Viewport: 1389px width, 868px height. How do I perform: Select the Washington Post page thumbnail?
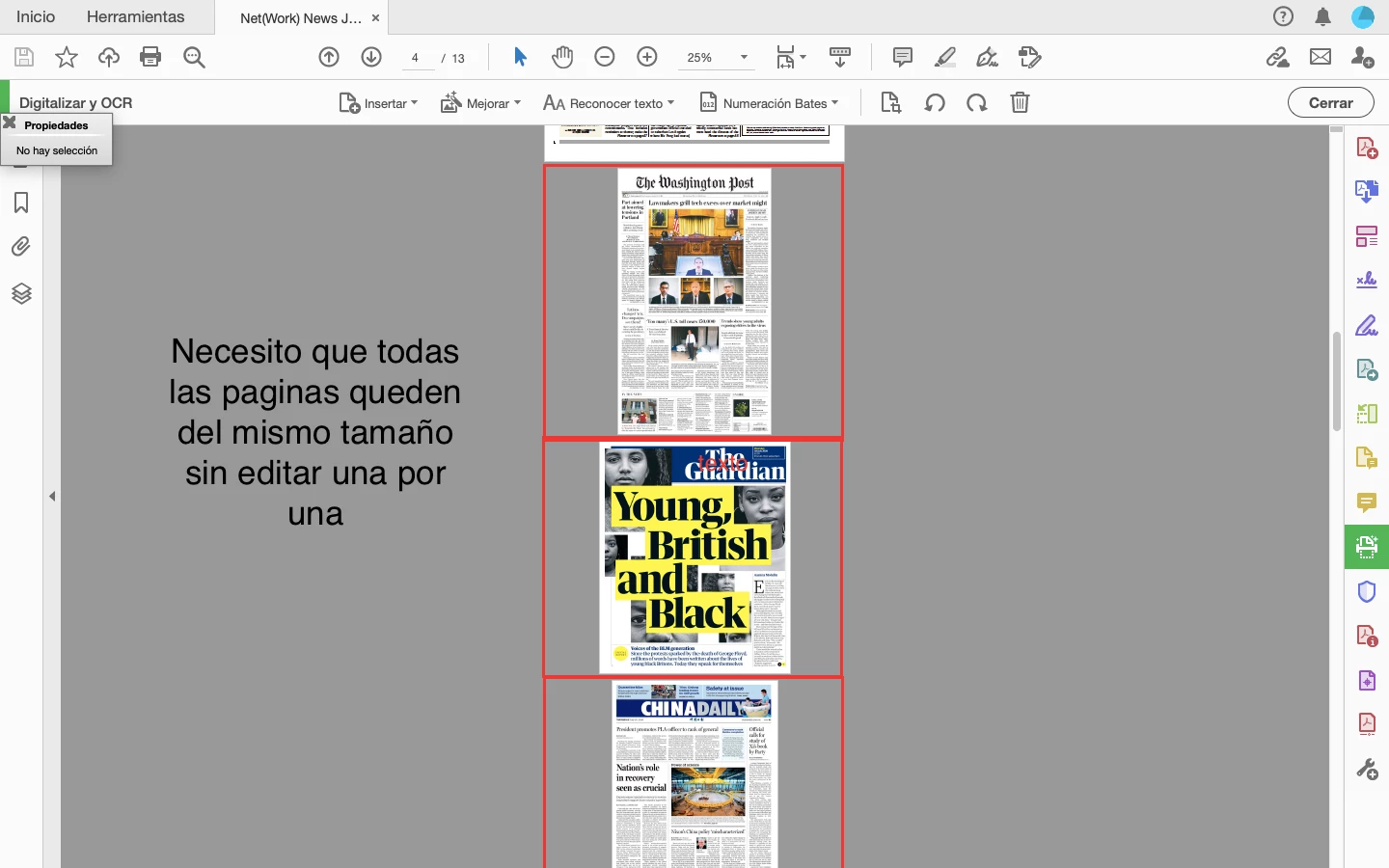pyautogui.click(x=694, y=301)
